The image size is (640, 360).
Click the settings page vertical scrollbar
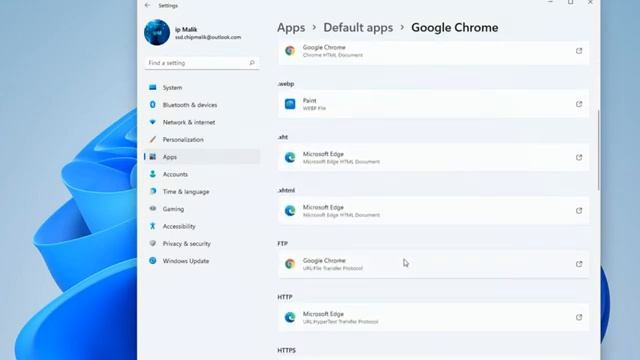(598, 150)
